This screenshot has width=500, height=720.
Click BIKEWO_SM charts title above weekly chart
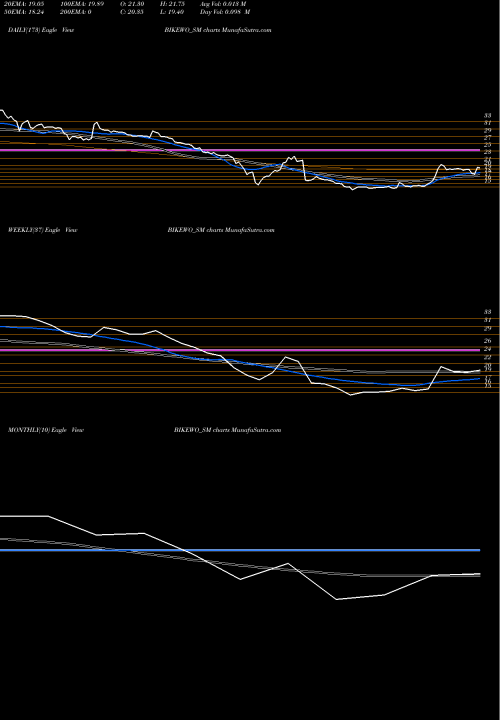[221, 230]
